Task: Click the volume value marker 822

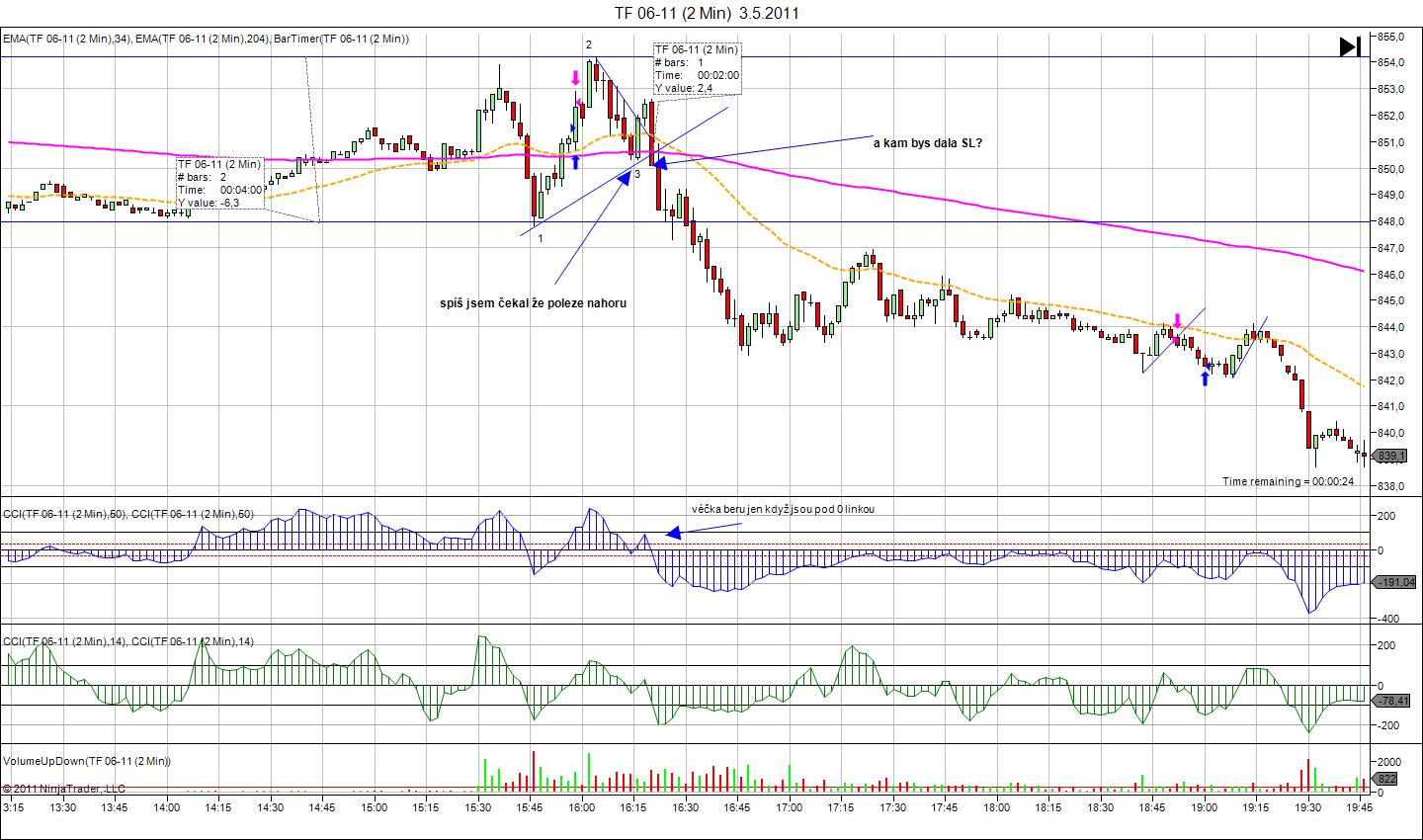Action: [x=1385, y=780]
